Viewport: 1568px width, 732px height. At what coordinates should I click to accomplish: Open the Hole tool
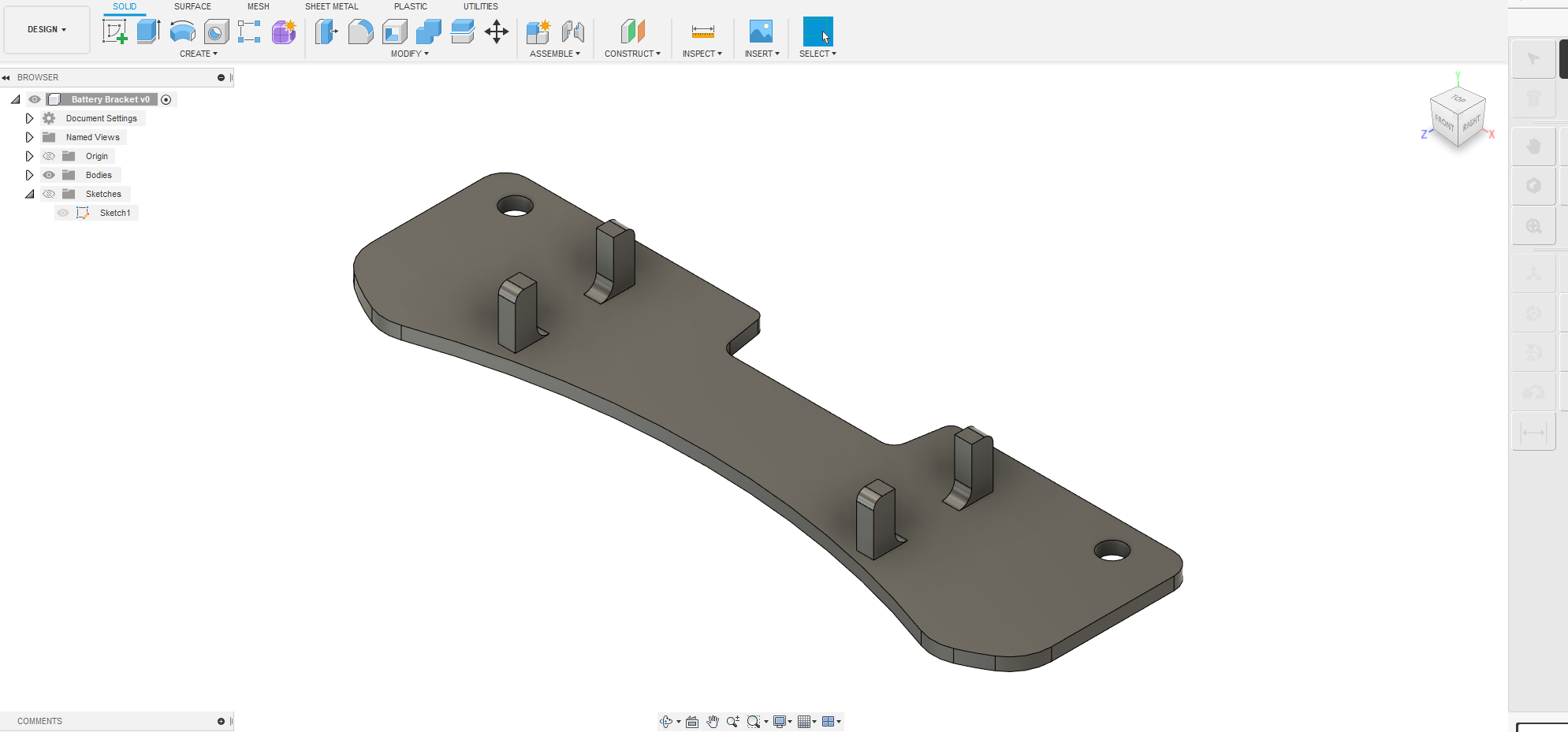coord(216,31)
